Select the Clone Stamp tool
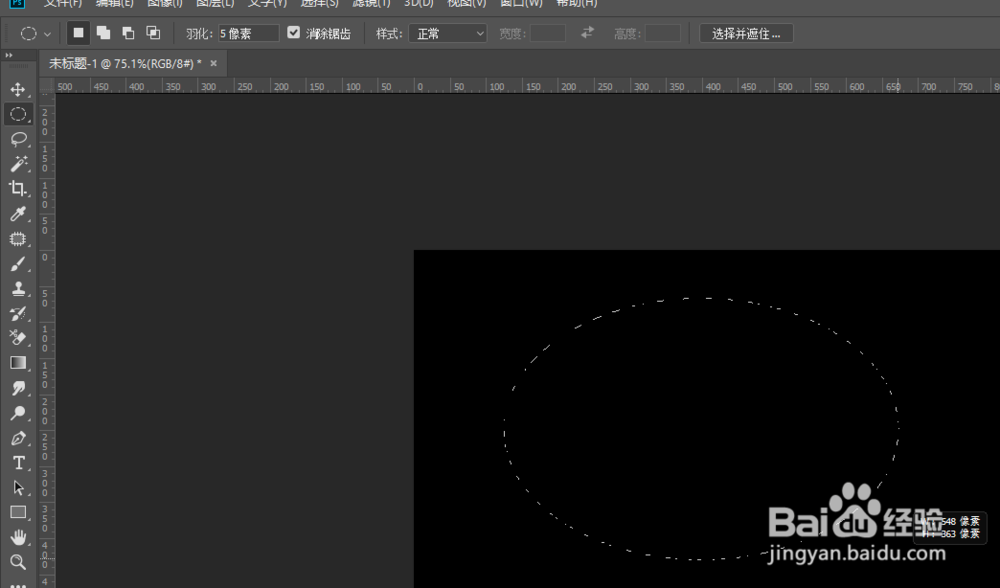Image resolution: width=1000 pixels, height=588 pixels. pyautogui.click(x=18, y=288)
